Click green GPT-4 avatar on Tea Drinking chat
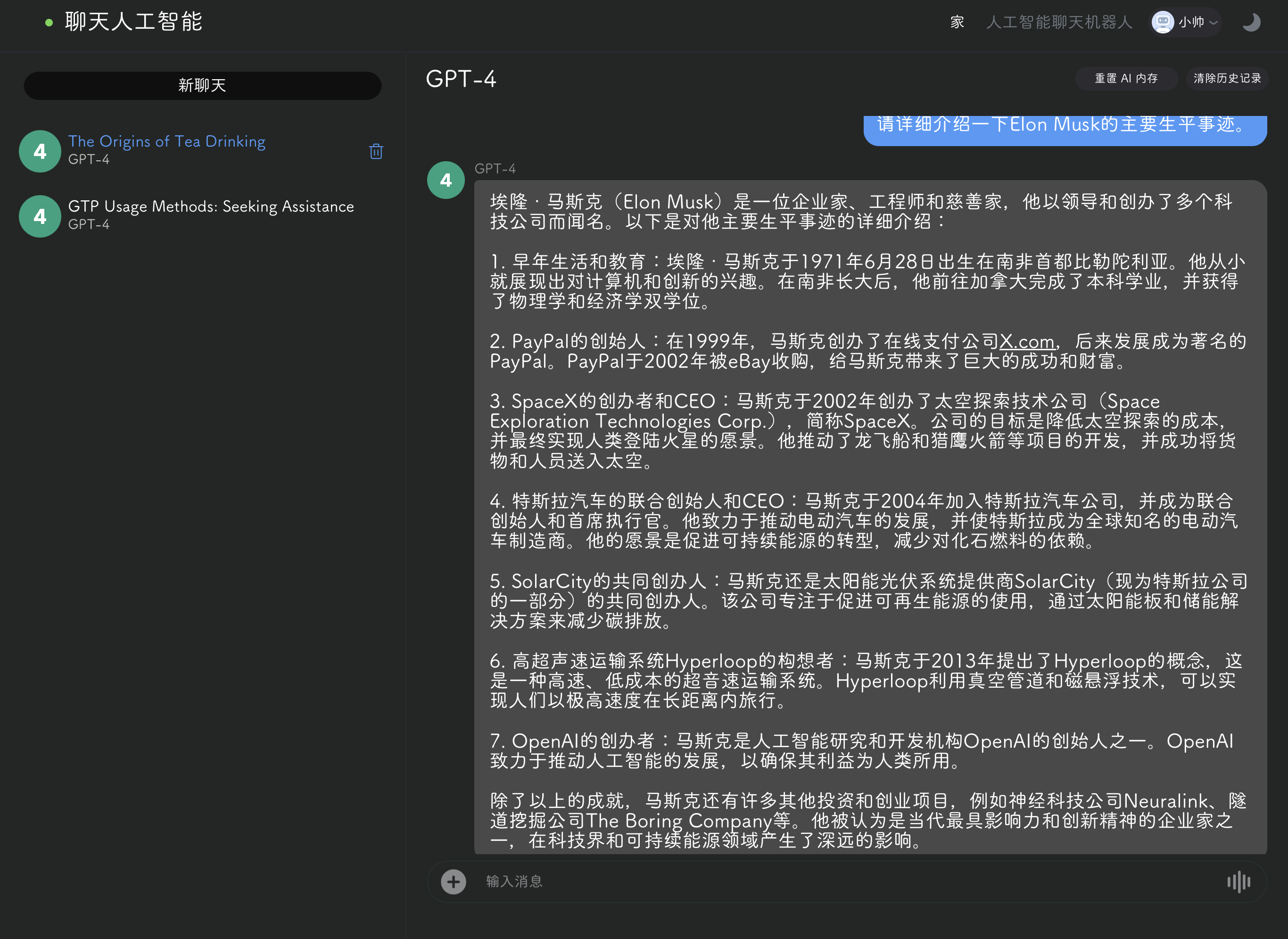This screenshot has height=939, width=1288. pos(40,151)
